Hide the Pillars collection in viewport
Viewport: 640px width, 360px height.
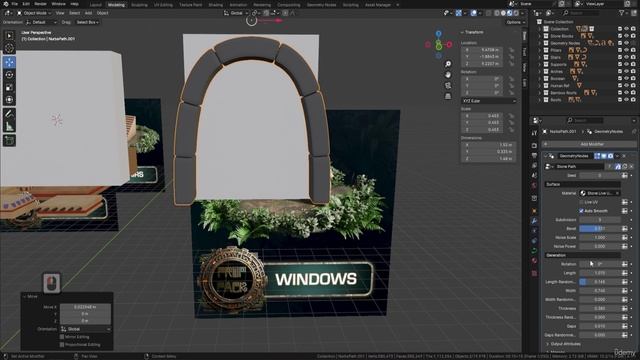point(627,50)
